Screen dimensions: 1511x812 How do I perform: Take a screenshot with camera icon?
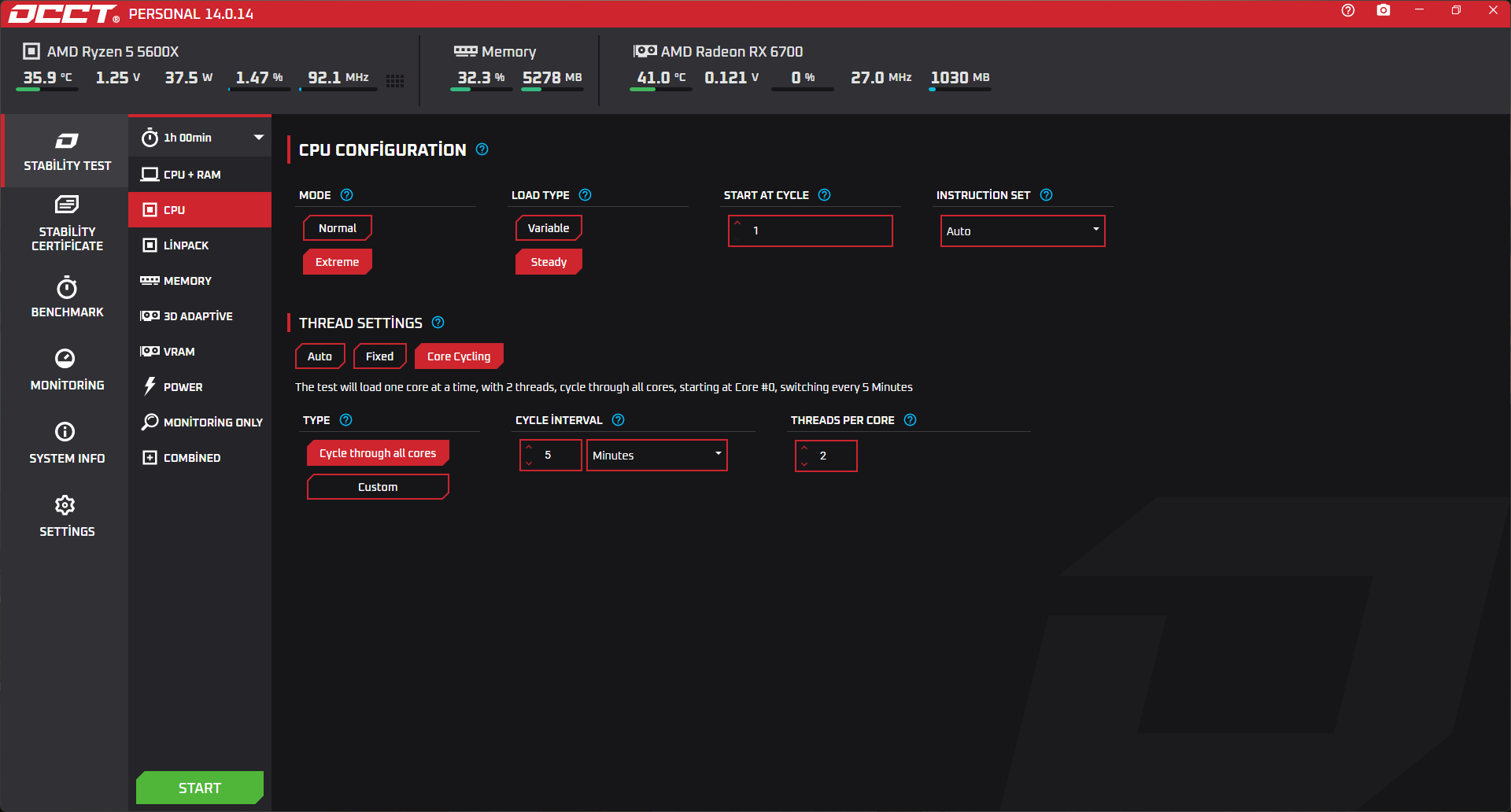point(1384,10)
